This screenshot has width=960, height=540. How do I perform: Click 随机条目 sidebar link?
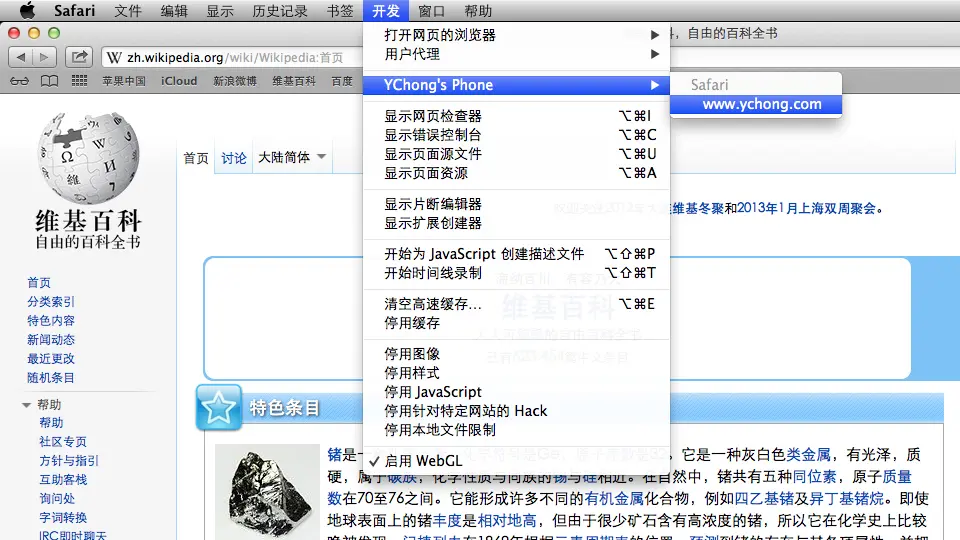(x=51, y=377)
